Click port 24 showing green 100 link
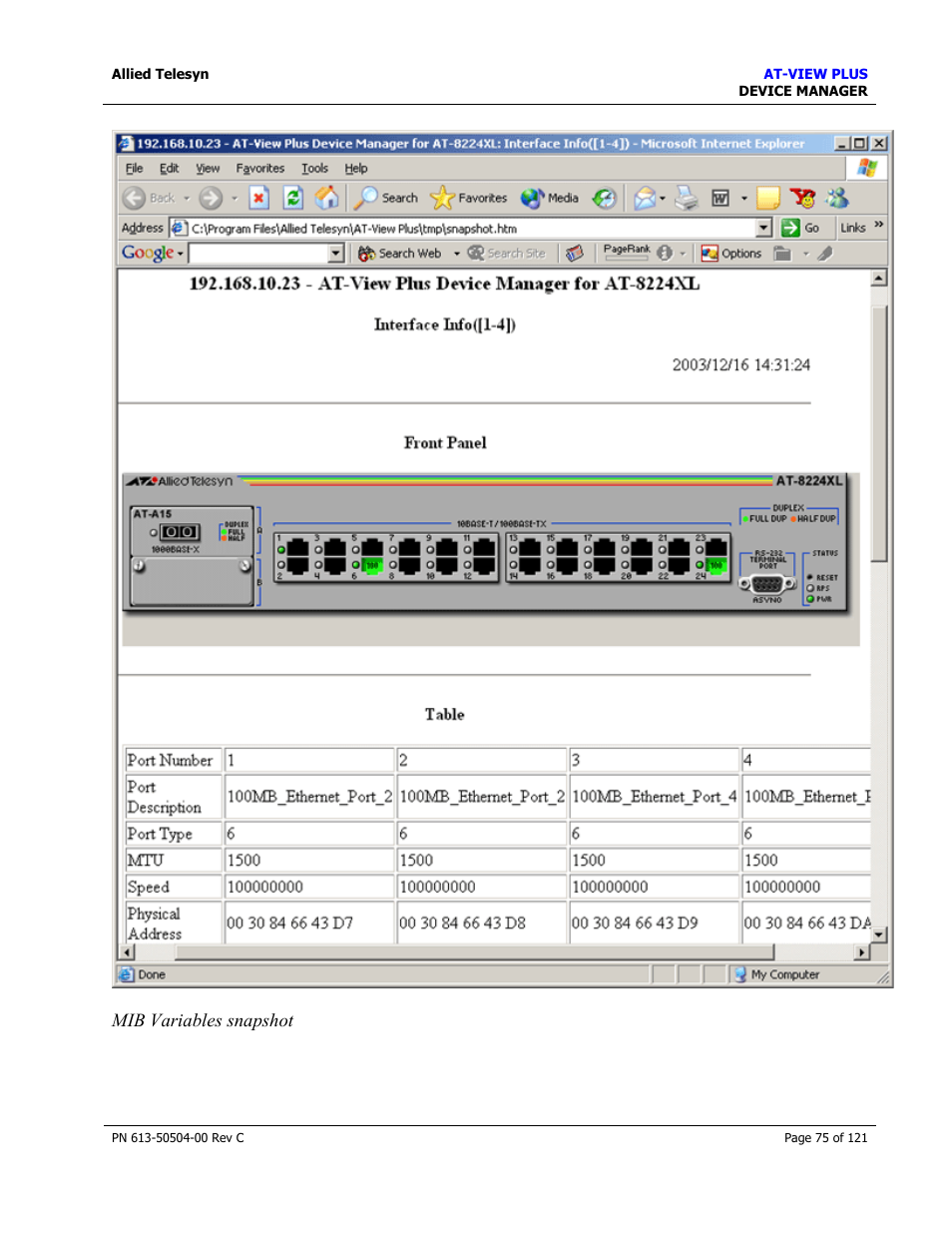Screen dimensions: 952x1233 [x=715, y=565]
